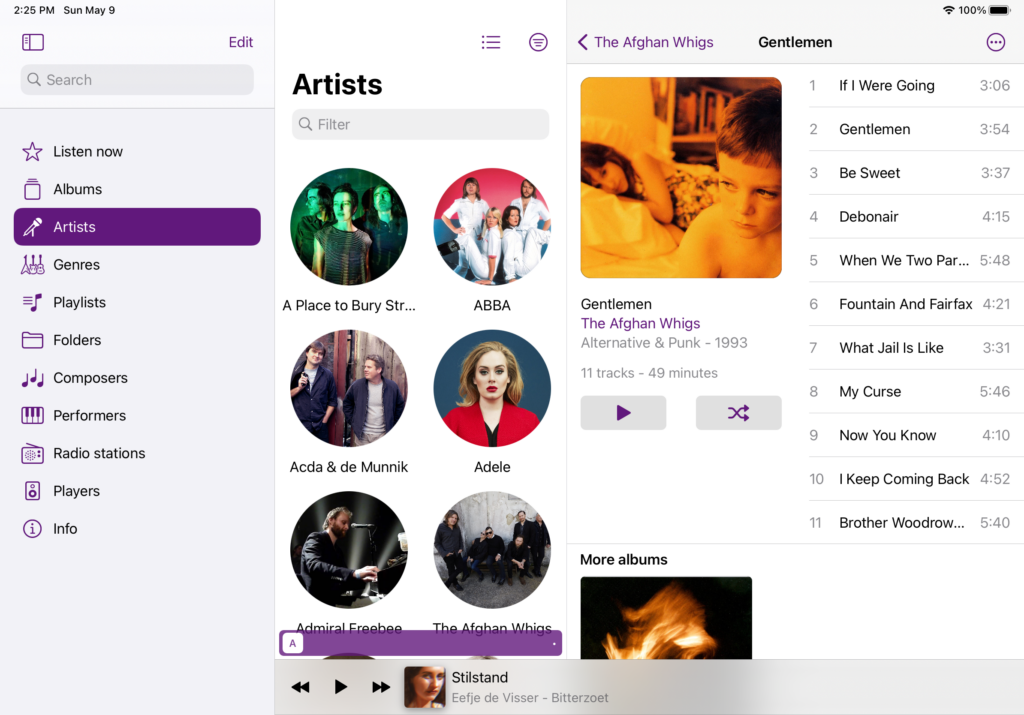
Task: Tap the 2:25 PM clock
Action: tap(34, 10)
